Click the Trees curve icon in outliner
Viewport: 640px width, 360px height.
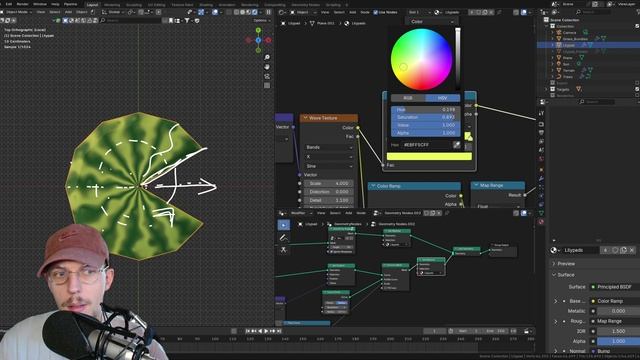pyautogui.click(x=559, y=77)
